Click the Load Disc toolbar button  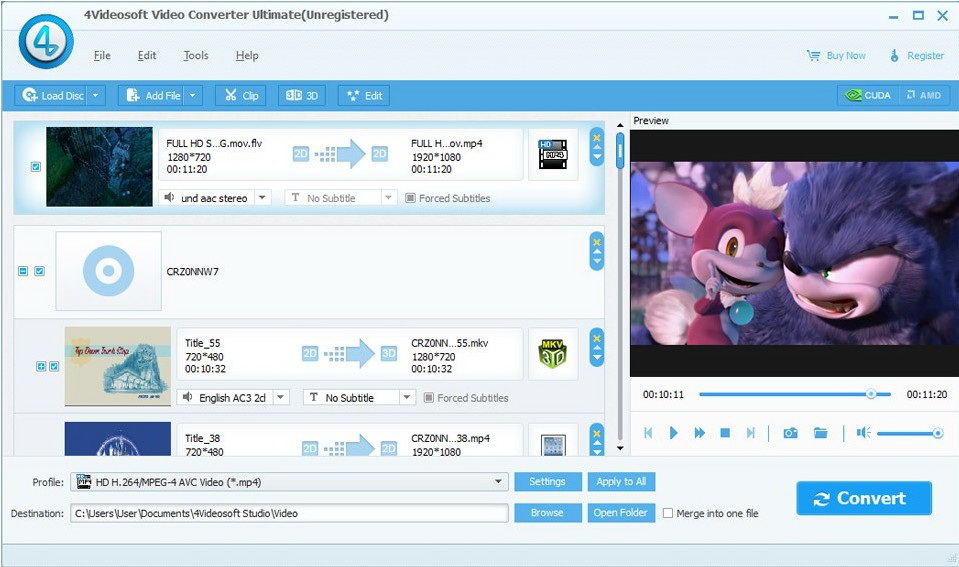coord(51,95)
